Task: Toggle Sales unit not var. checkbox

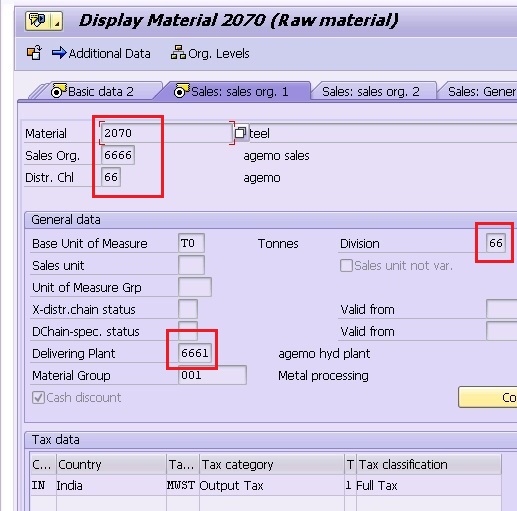Action: coord(346,266)
